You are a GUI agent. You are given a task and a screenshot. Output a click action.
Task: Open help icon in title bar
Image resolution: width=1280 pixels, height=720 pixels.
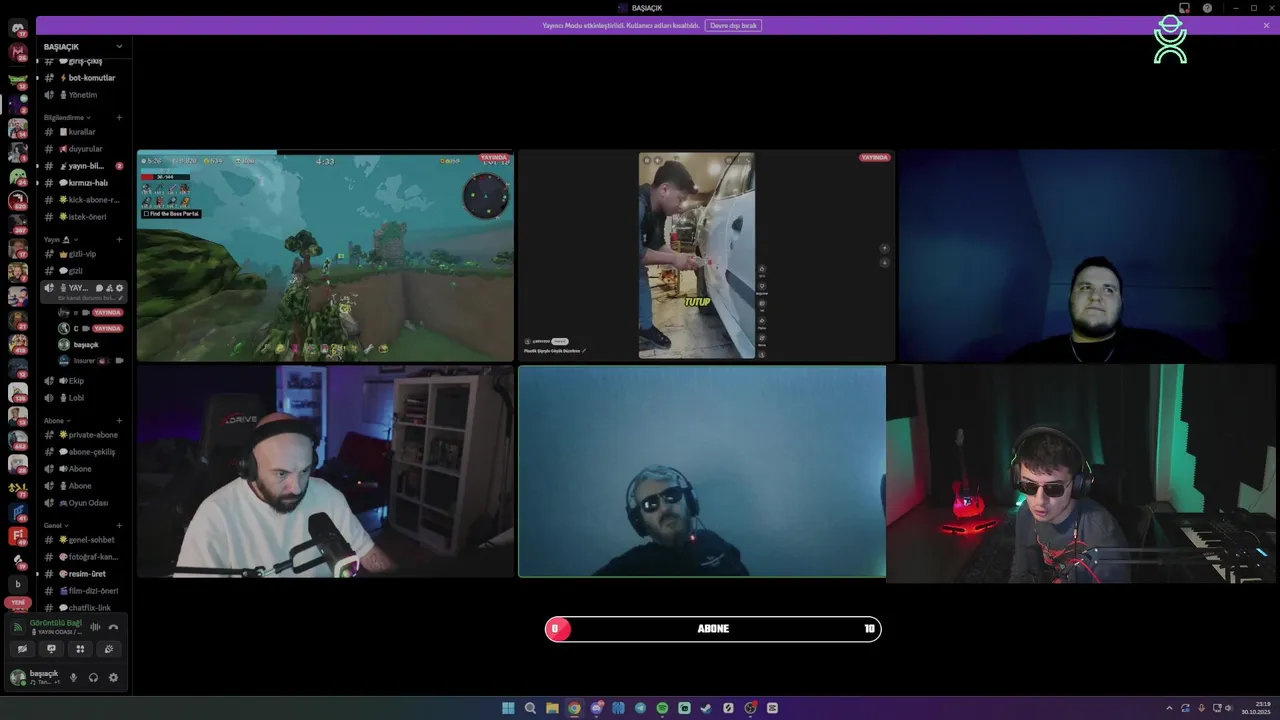click(x=1207, y=8)
